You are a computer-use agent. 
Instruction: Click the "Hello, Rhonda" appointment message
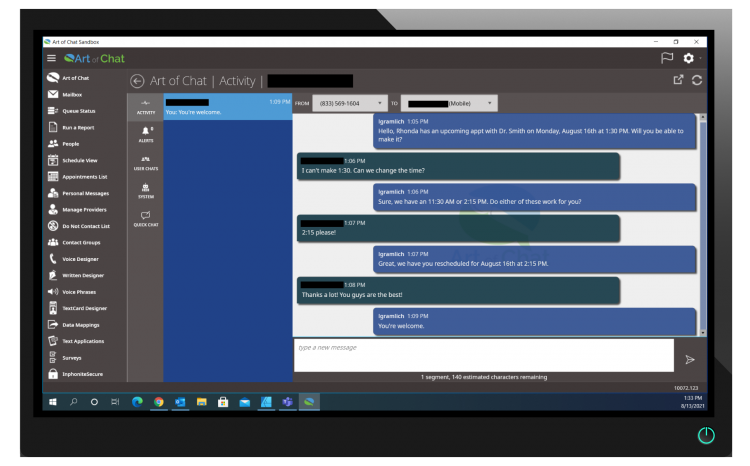click(x=534, y=131)
